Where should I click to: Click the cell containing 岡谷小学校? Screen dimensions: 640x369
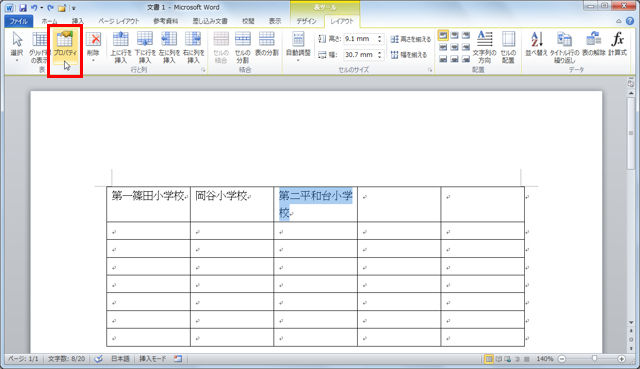(232, 204)
